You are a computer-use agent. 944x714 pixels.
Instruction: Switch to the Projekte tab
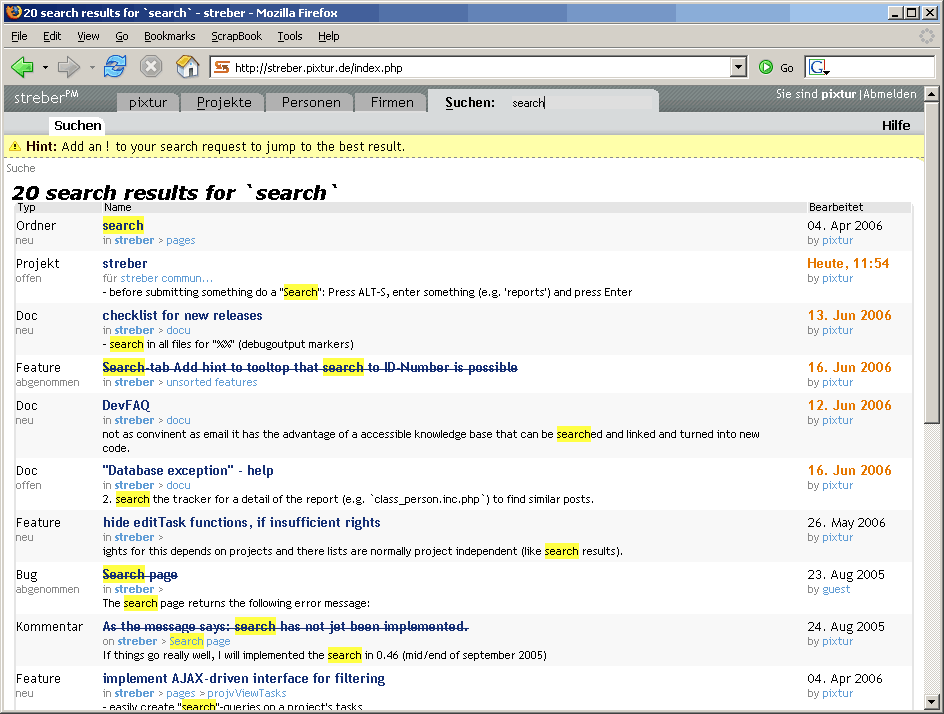tap(224, 102)
